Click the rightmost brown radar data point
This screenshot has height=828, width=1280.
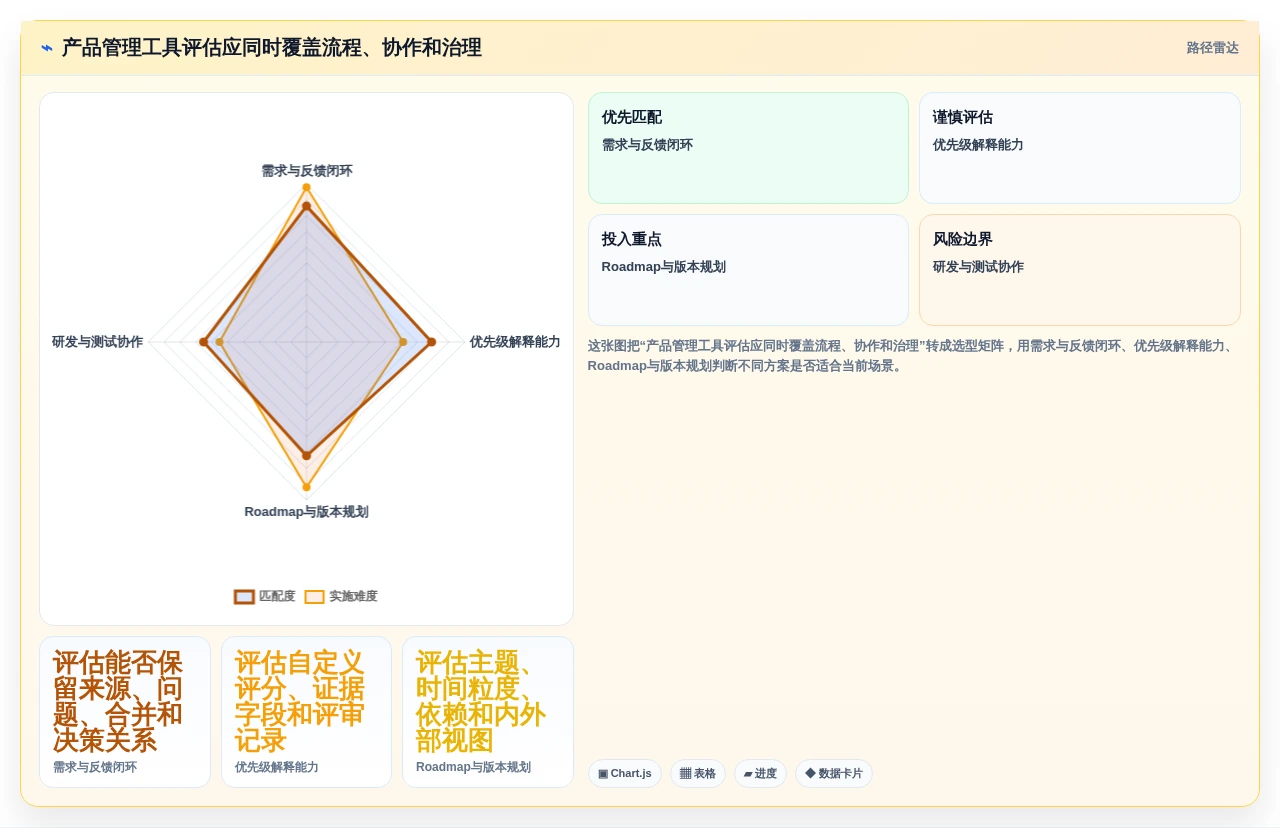tap(432, 342)
